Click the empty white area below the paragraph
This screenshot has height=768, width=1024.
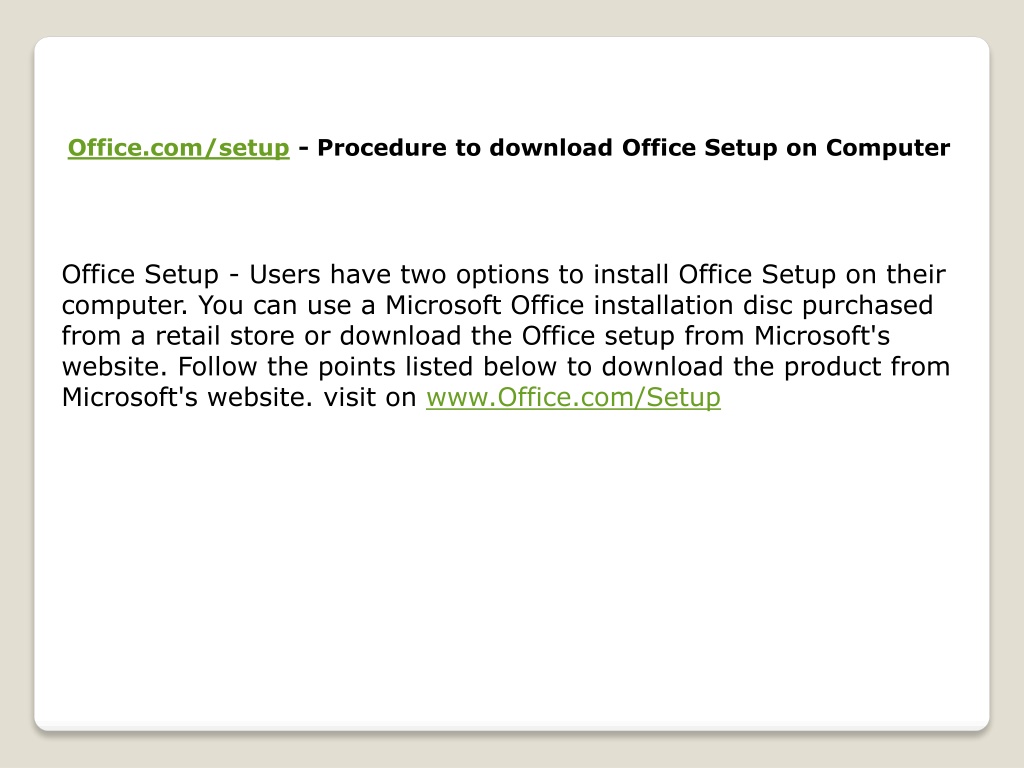pos(512,562)
